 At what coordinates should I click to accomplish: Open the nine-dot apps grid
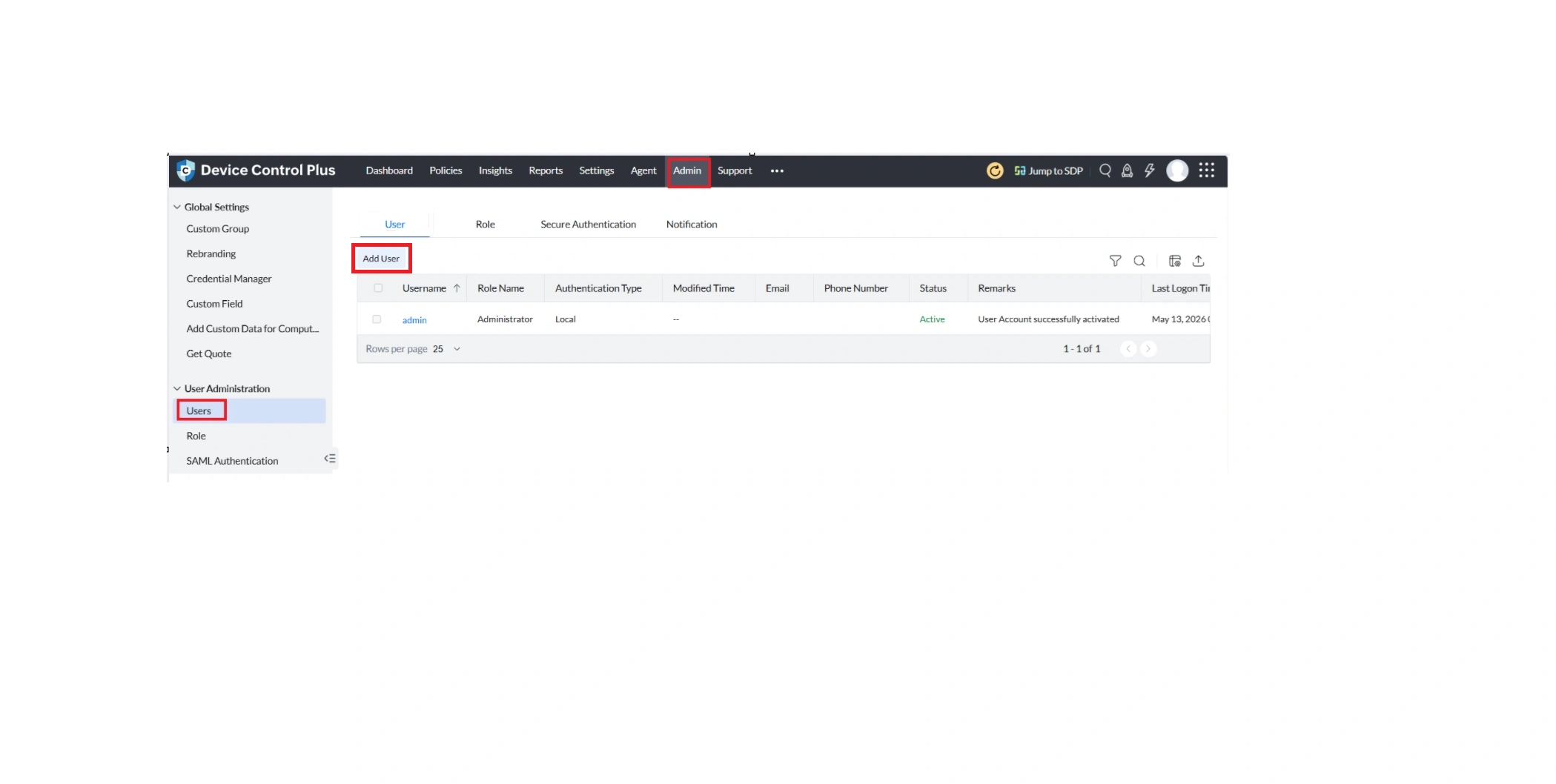coord(1207,170)
